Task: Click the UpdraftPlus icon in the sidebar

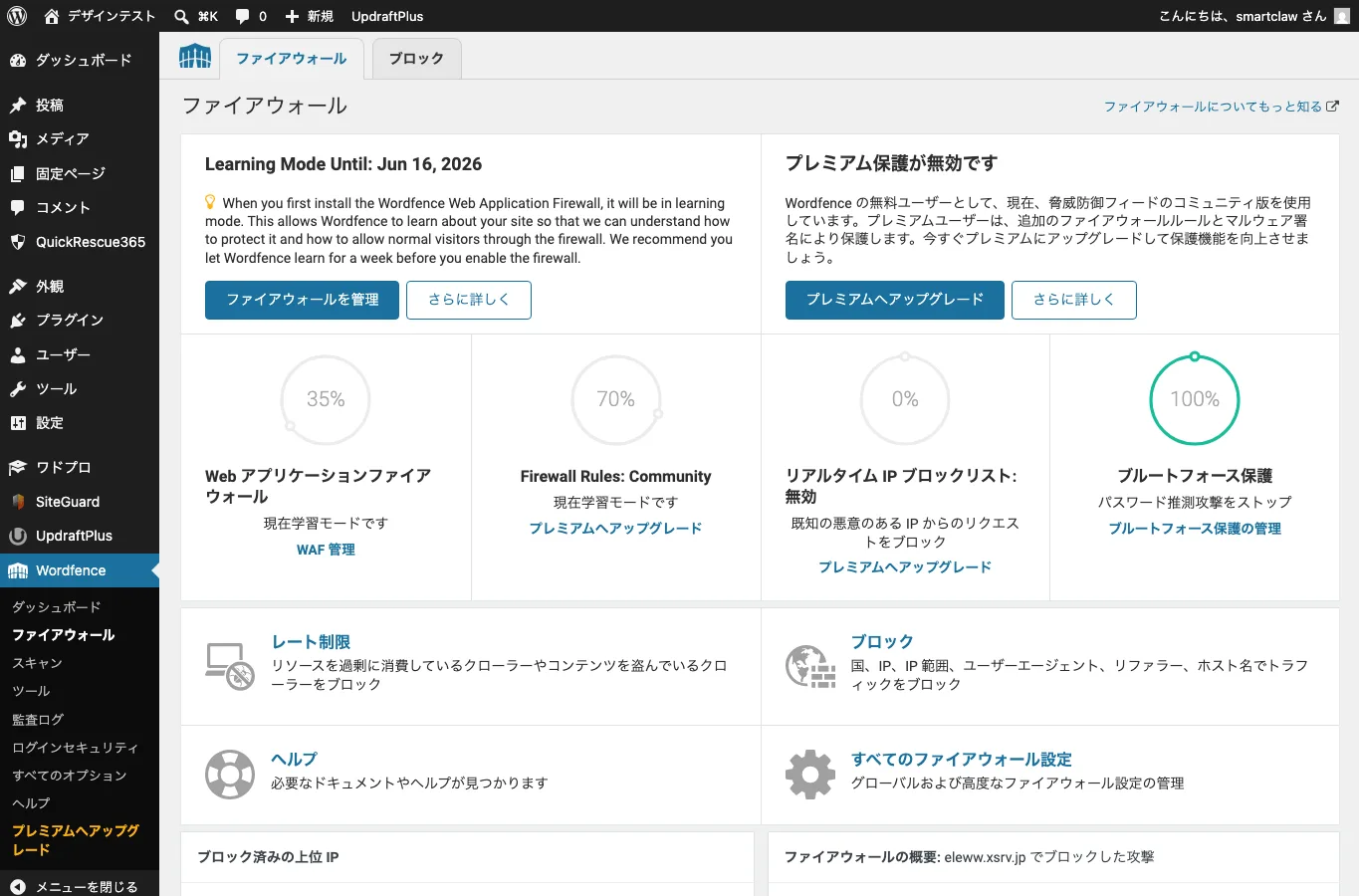Action: point(18,536)
